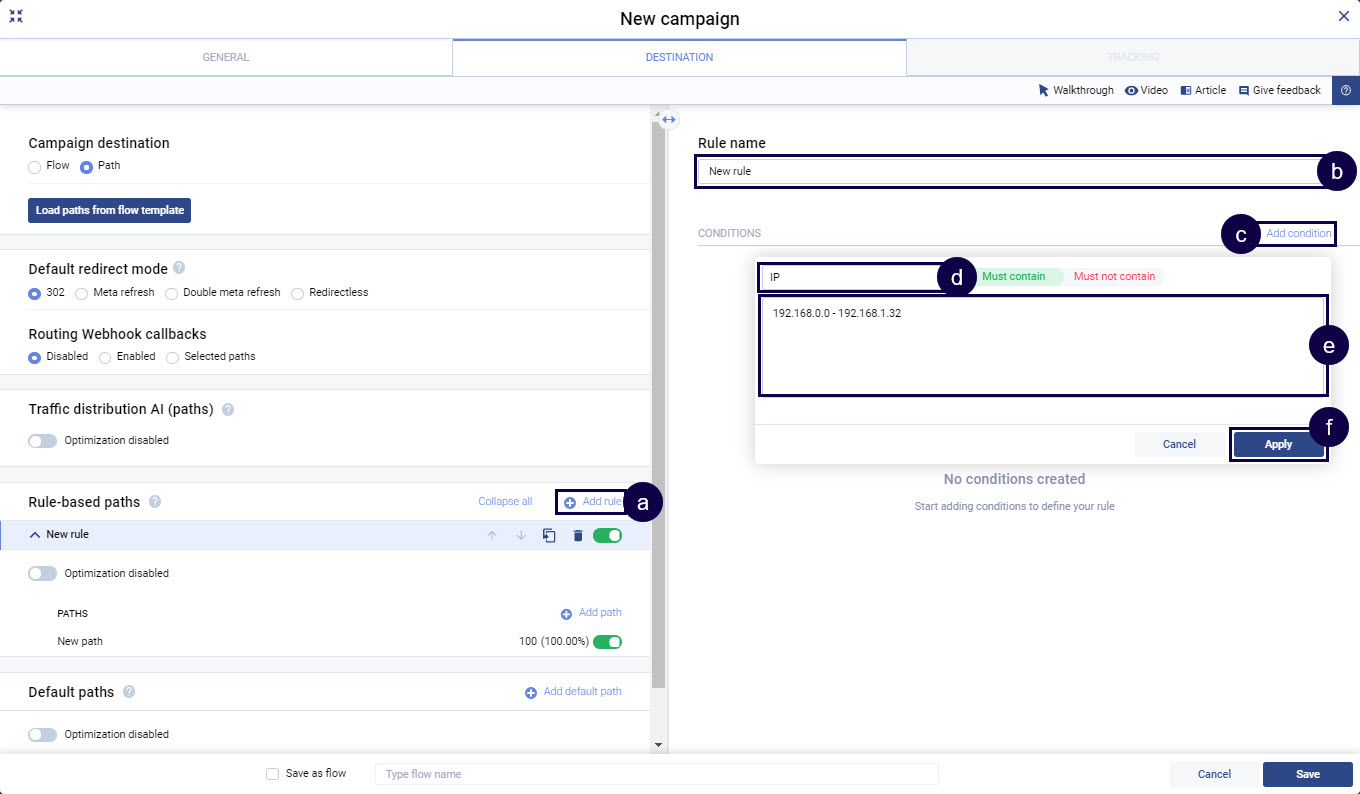Switch to the TRACKING tab
Viewport: 1360px width, 794px height.
coord(1132,57)
